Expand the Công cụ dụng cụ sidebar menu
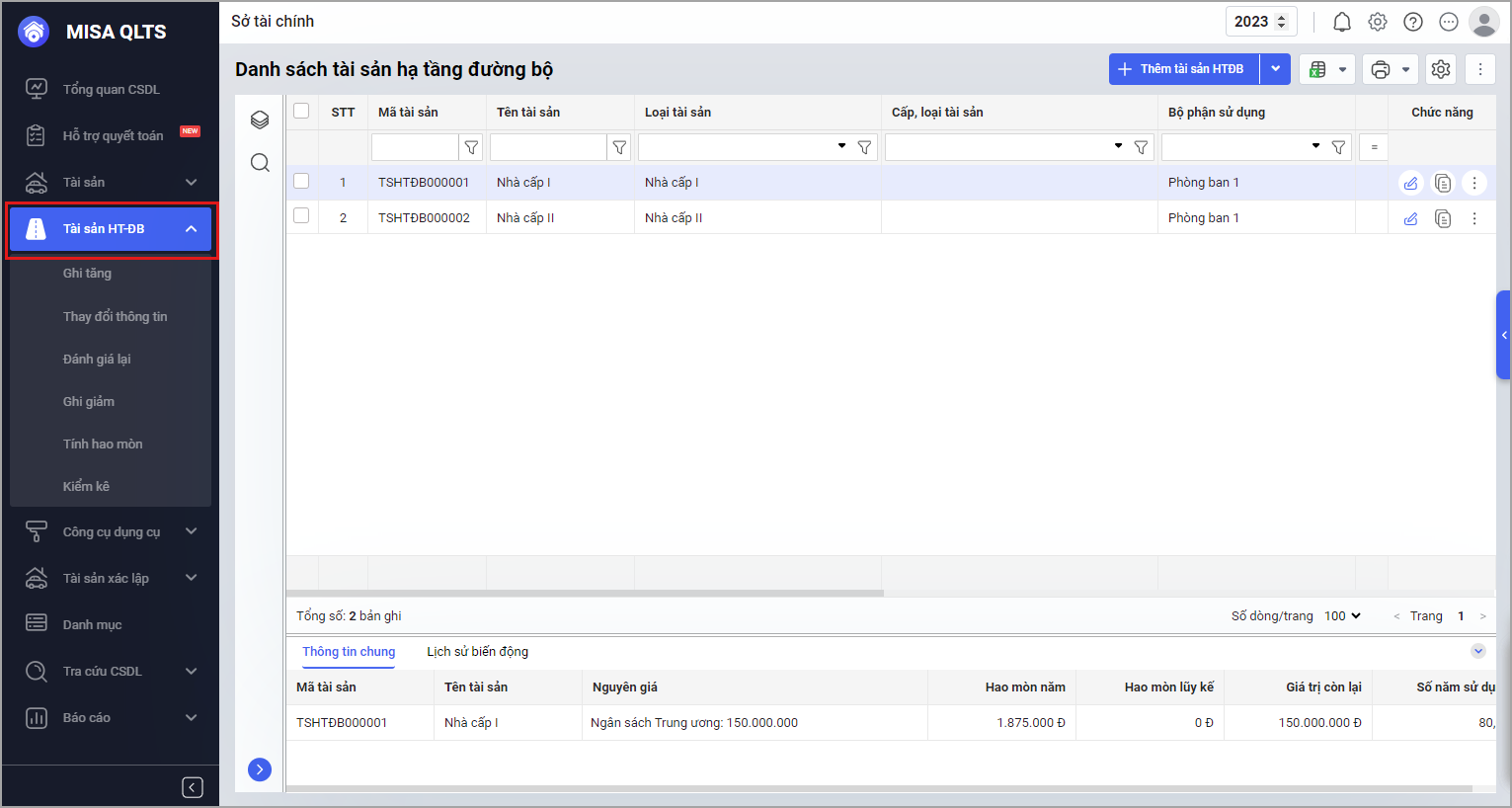Screen dimensions: 1512x808 coord(112,531)
